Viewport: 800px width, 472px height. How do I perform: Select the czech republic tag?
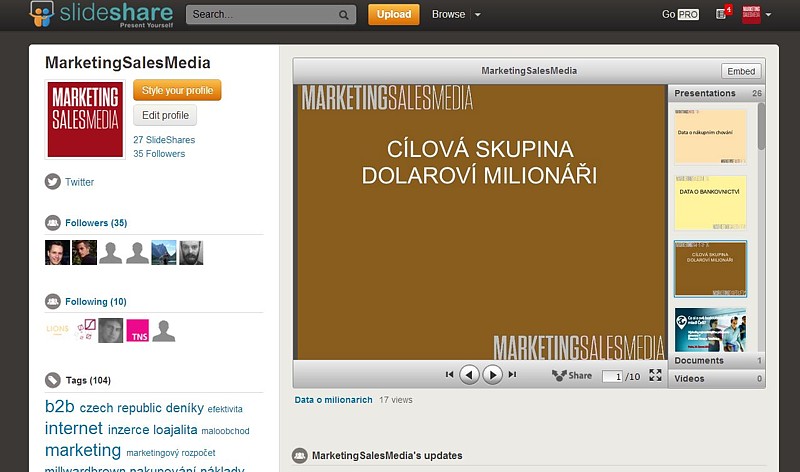click(x=120, y=408)
